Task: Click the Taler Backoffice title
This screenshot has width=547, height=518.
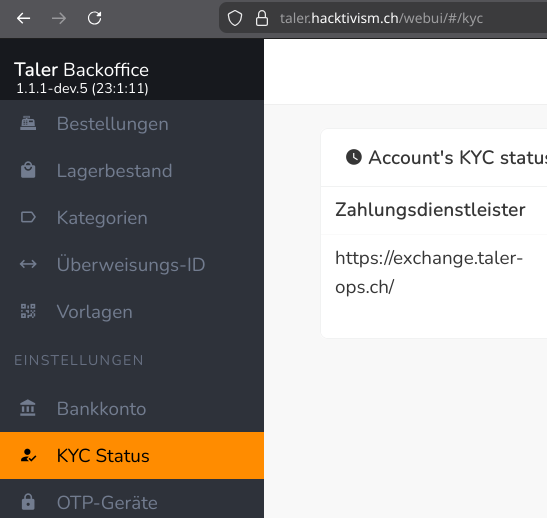Action: point(82,69)
